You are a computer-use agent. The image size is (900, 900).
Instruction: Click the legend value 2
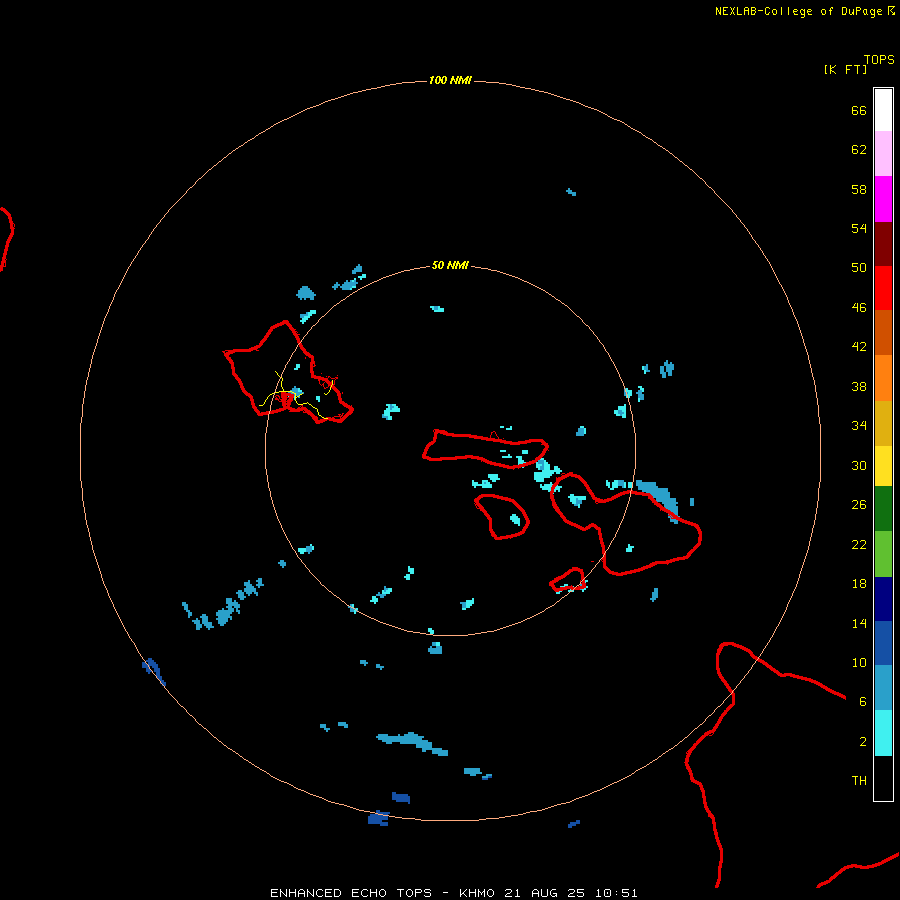click(x=863, y=742)
